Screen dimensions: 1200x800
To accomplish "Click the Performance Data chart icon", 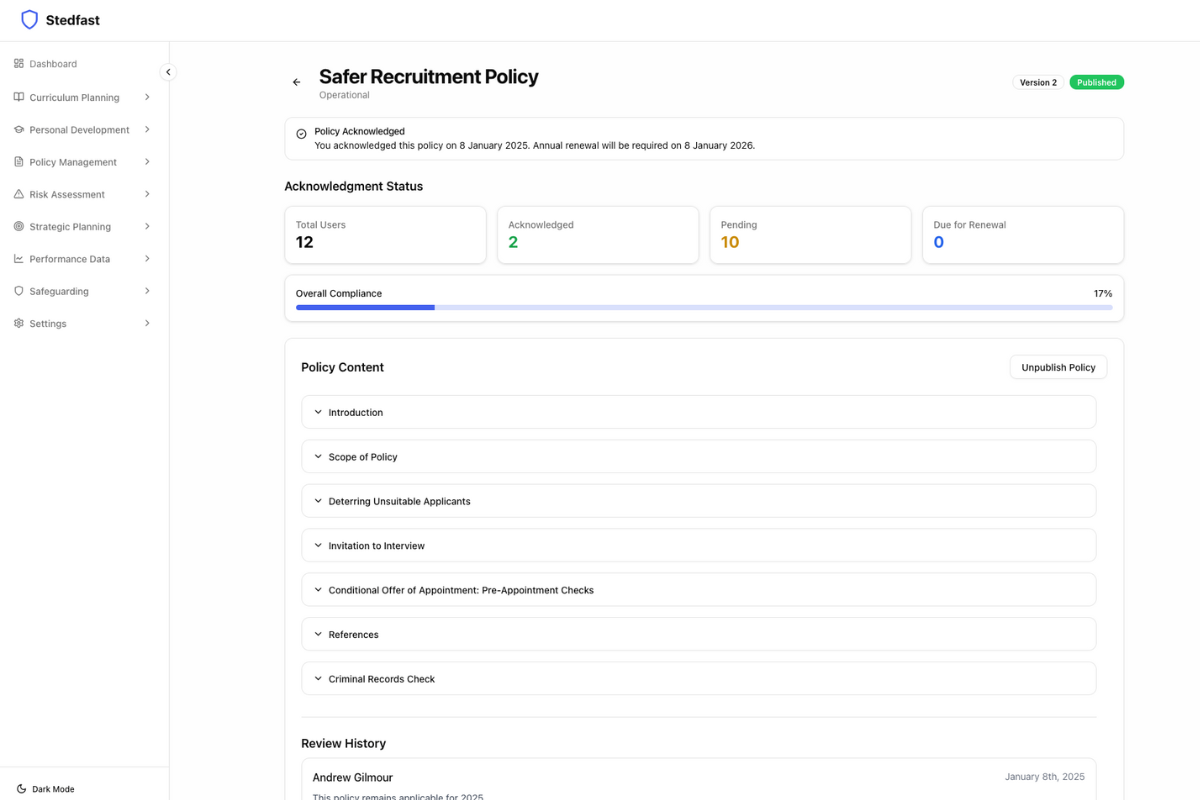I will pyautogui.click(x=19, y=259).
